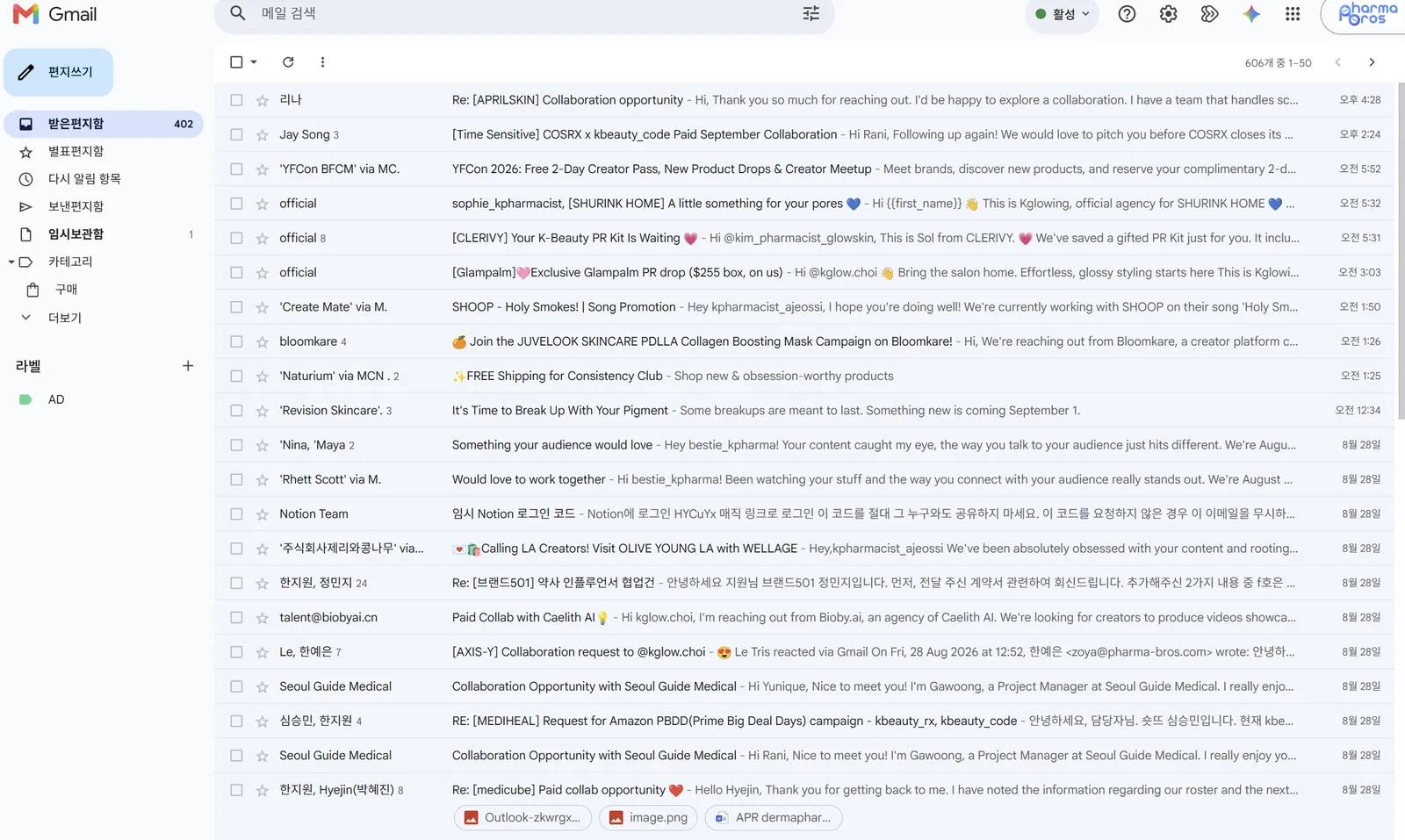
Task: Star the 심승민, 한지원 email
Action: (x=262, y=722)
